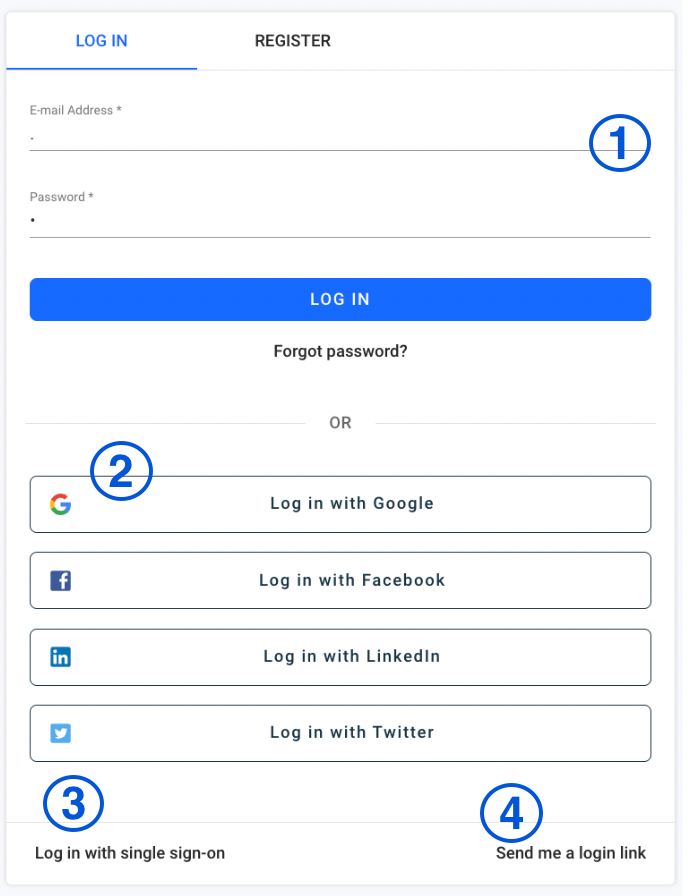Click the circled number 2 annotation
Image resolution: width=690 pixels, height=896 pixels.
[x=121, y=471]
